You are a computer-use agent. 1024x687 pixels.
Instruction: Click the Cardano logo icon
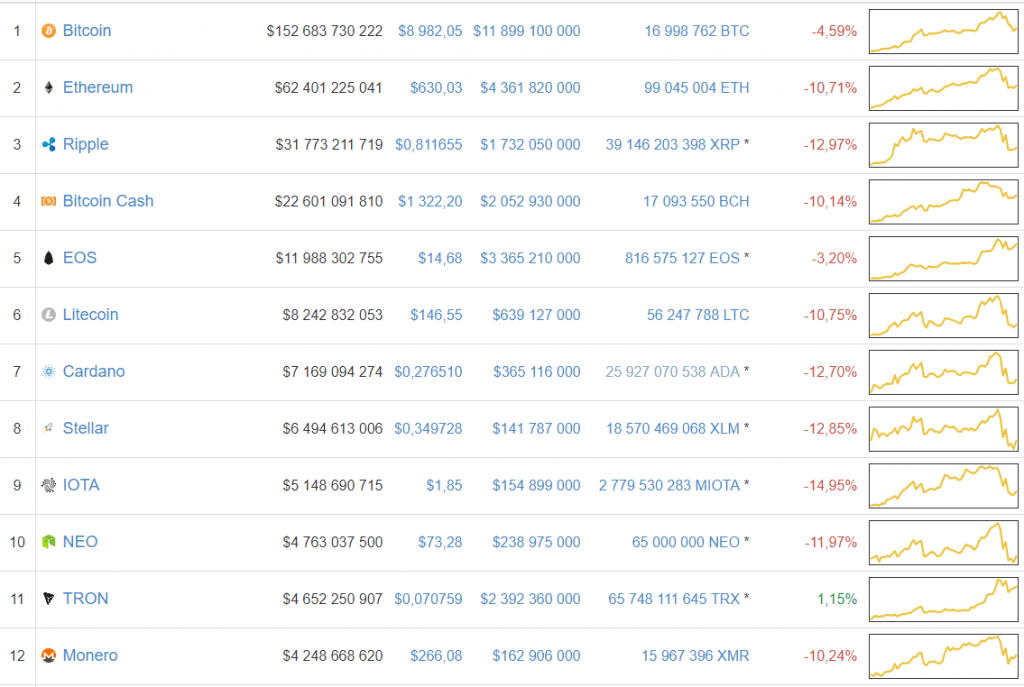tap(48, 372)
